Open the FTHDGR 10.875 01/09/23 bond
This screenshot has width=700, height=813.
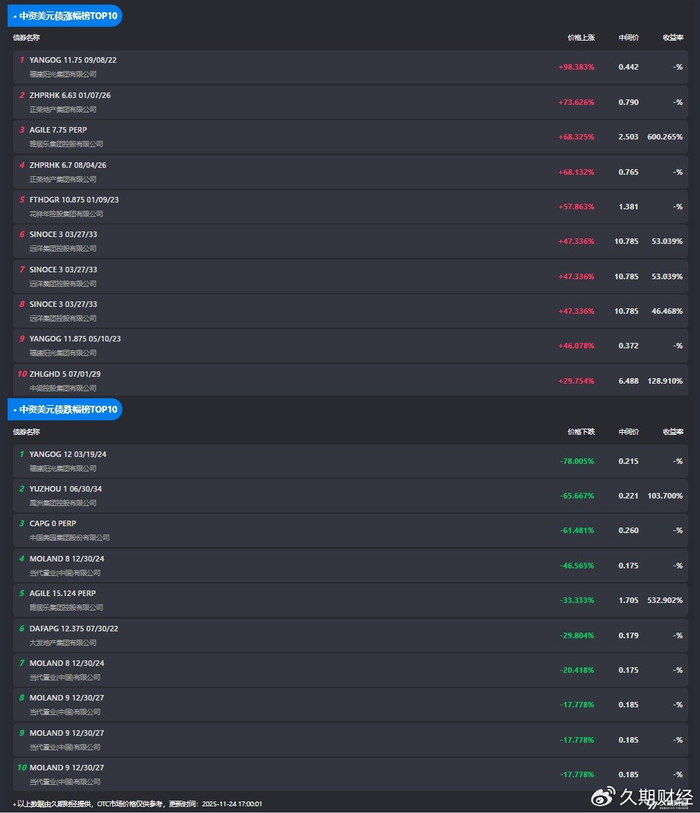pos(74,199)
